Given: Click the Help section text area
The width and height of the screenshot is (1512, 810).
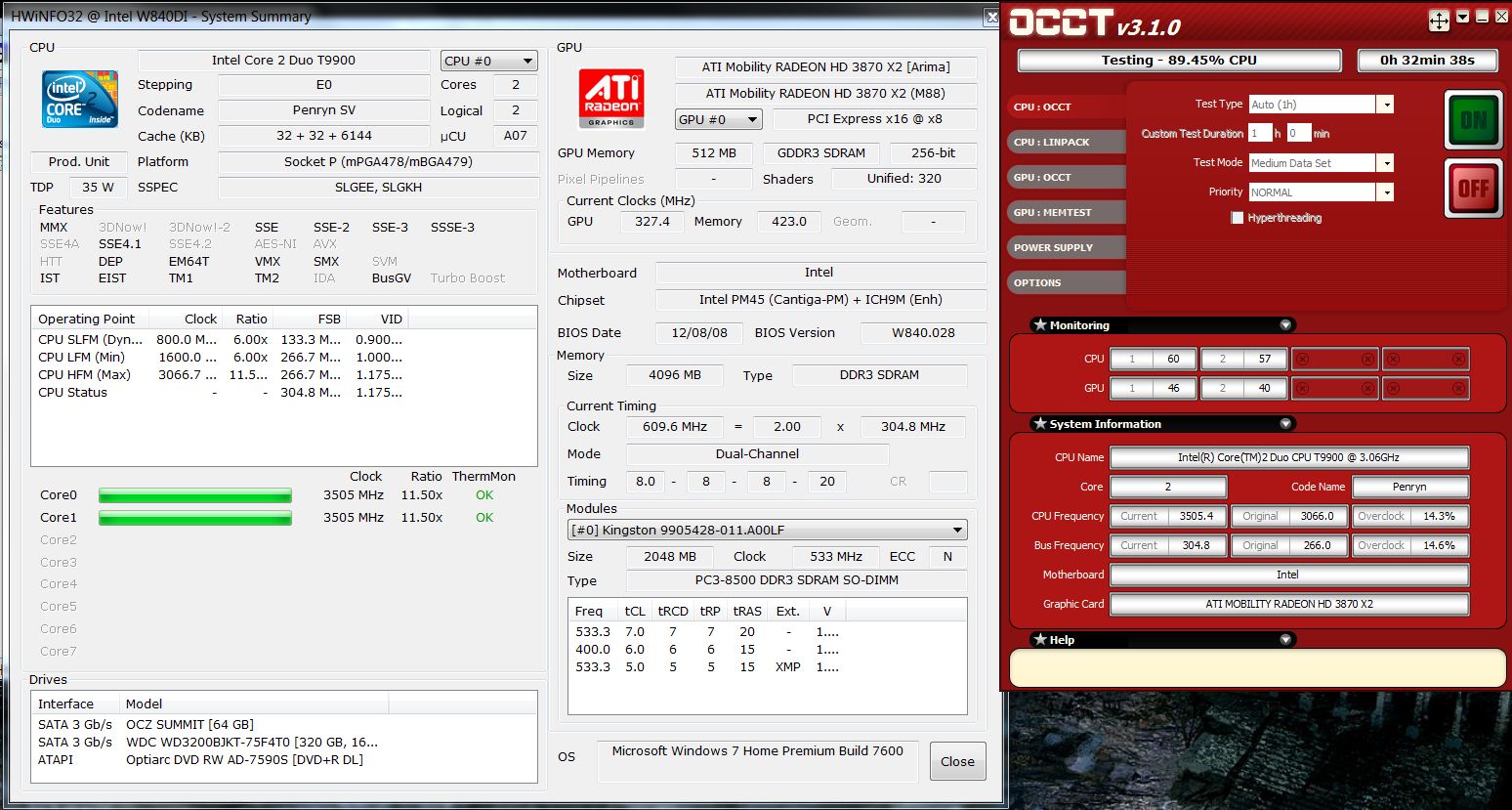Looking at the screenshot, I should pyautogui.click(x=1257, y=667).
